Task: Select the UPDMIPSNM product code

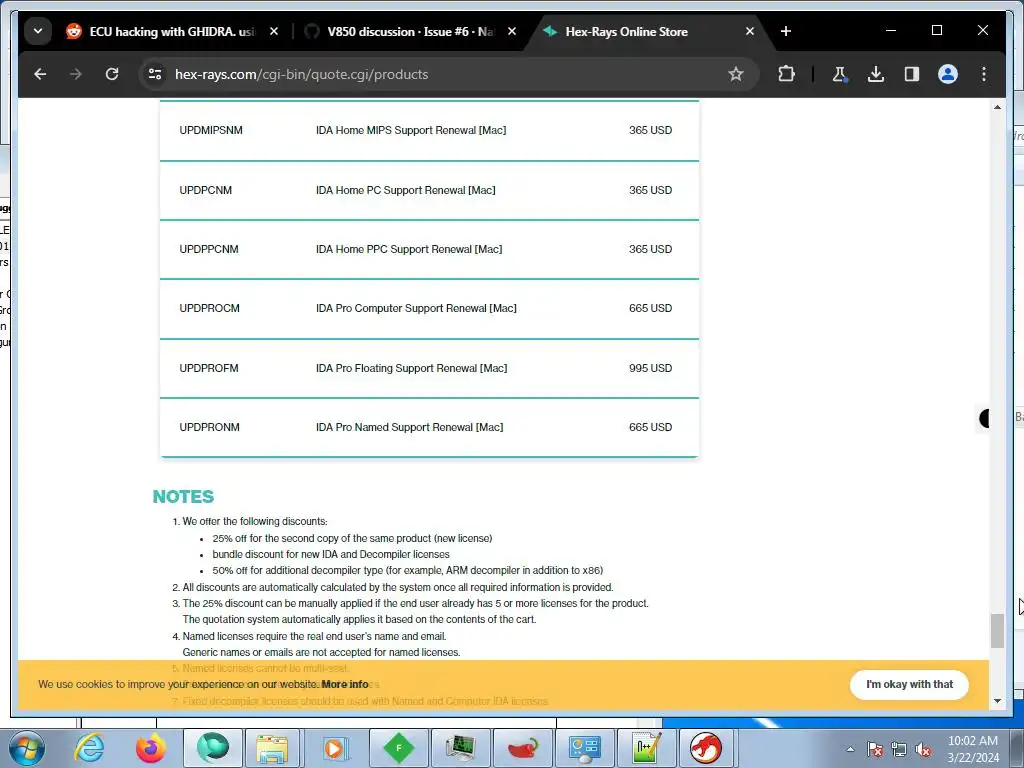Action: click(x=211, y=130)
